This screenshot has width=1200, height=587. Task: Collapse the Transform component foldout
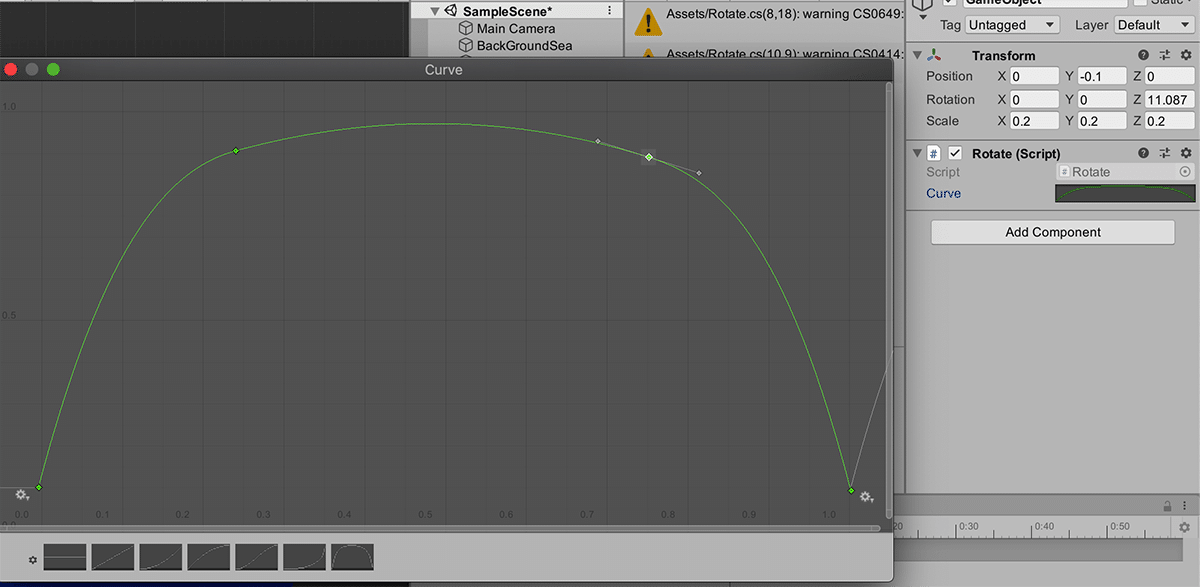coord(917,55)
